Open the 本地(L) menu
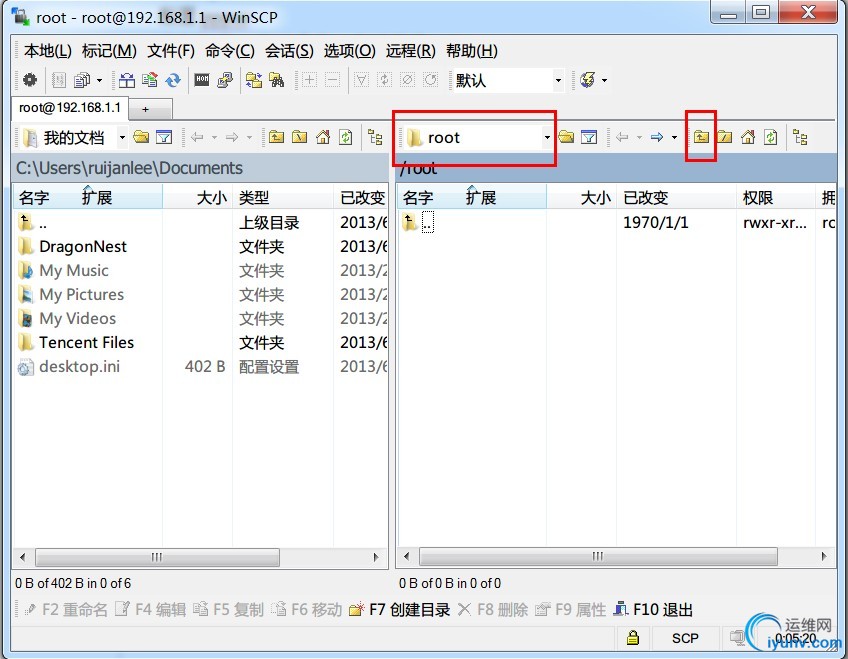This screenshot has width=848, height=659. 48,51
